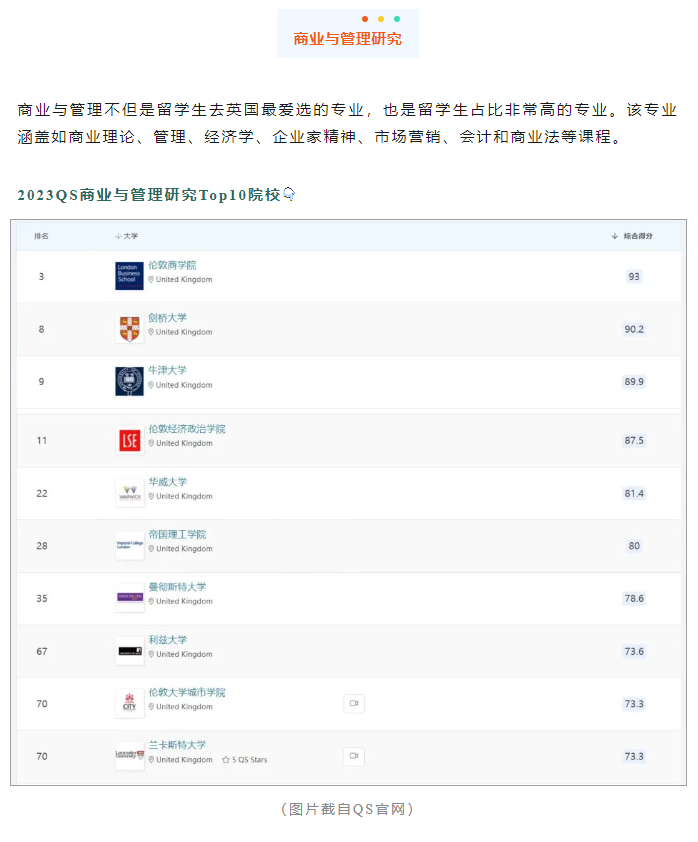The height and width of the screenshot is (842, 698).
Task: Sort table by 大学 column arrow
Action: 118,236
